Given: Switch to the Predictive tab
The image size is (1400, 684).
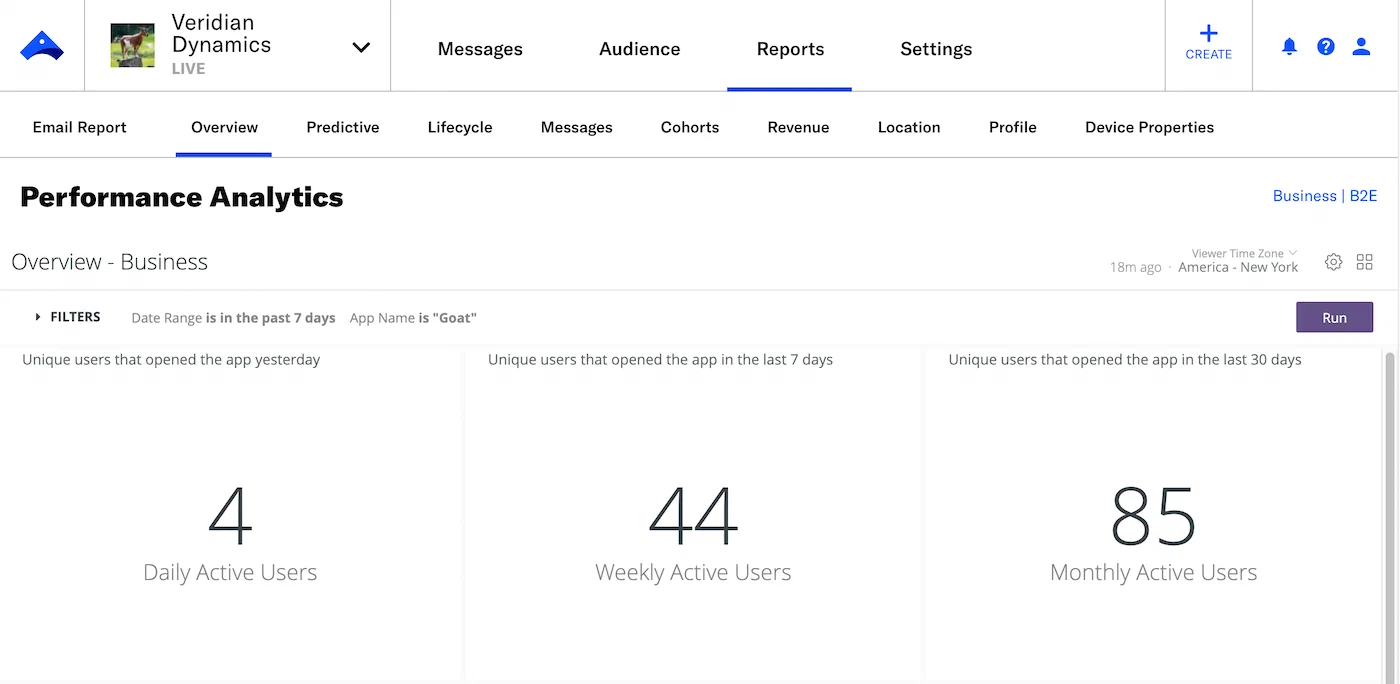Looking at the screenshot, I should [342, 127].
